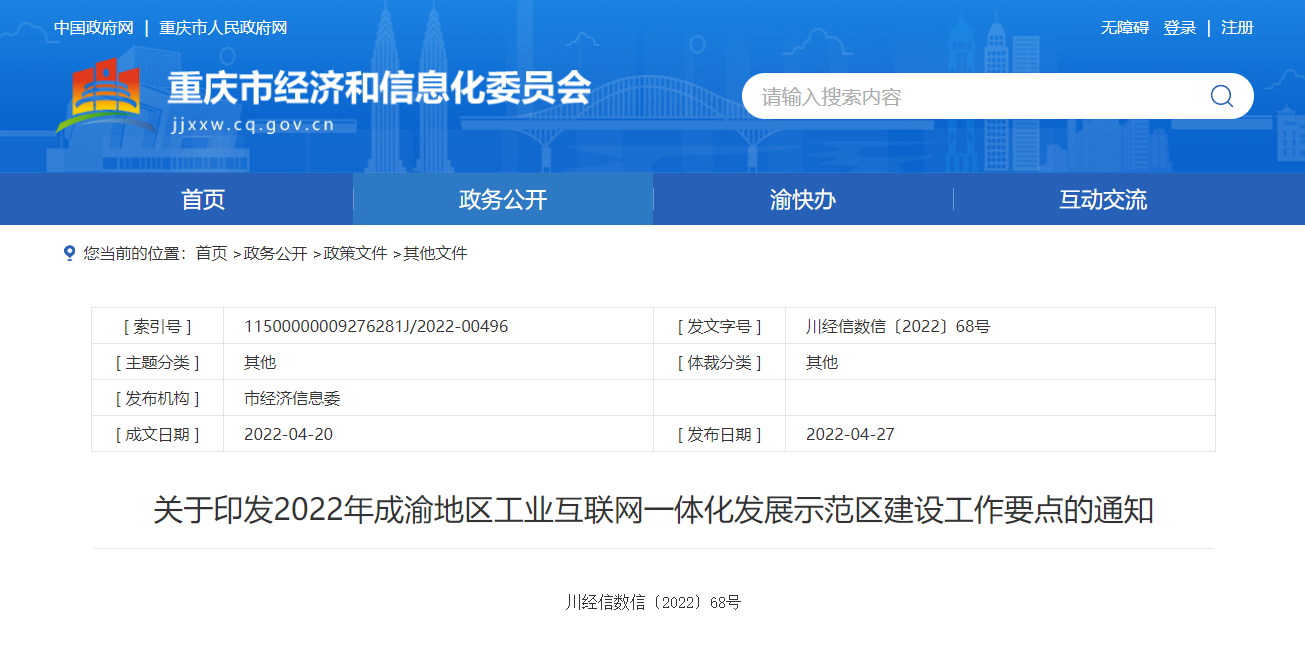Click the 登录 login link
Screen dimensions: 1305x657
click(1180, 28)
